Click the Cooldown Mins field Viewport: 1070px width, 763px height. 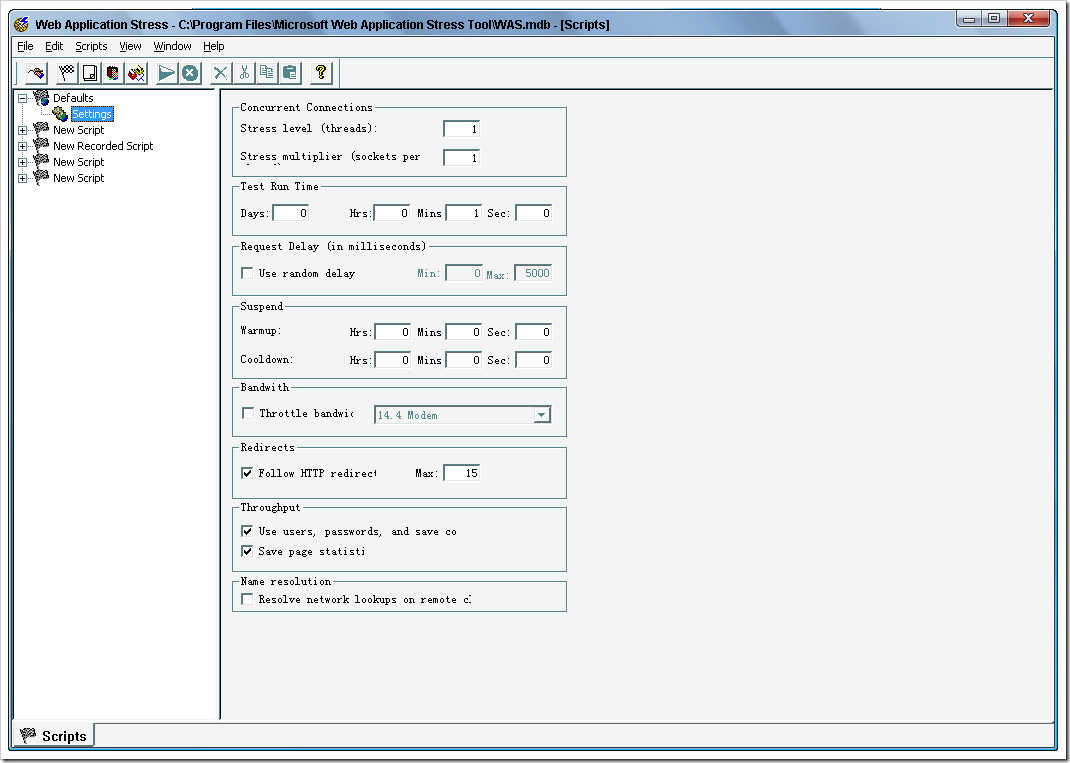(x=463, y=360)
